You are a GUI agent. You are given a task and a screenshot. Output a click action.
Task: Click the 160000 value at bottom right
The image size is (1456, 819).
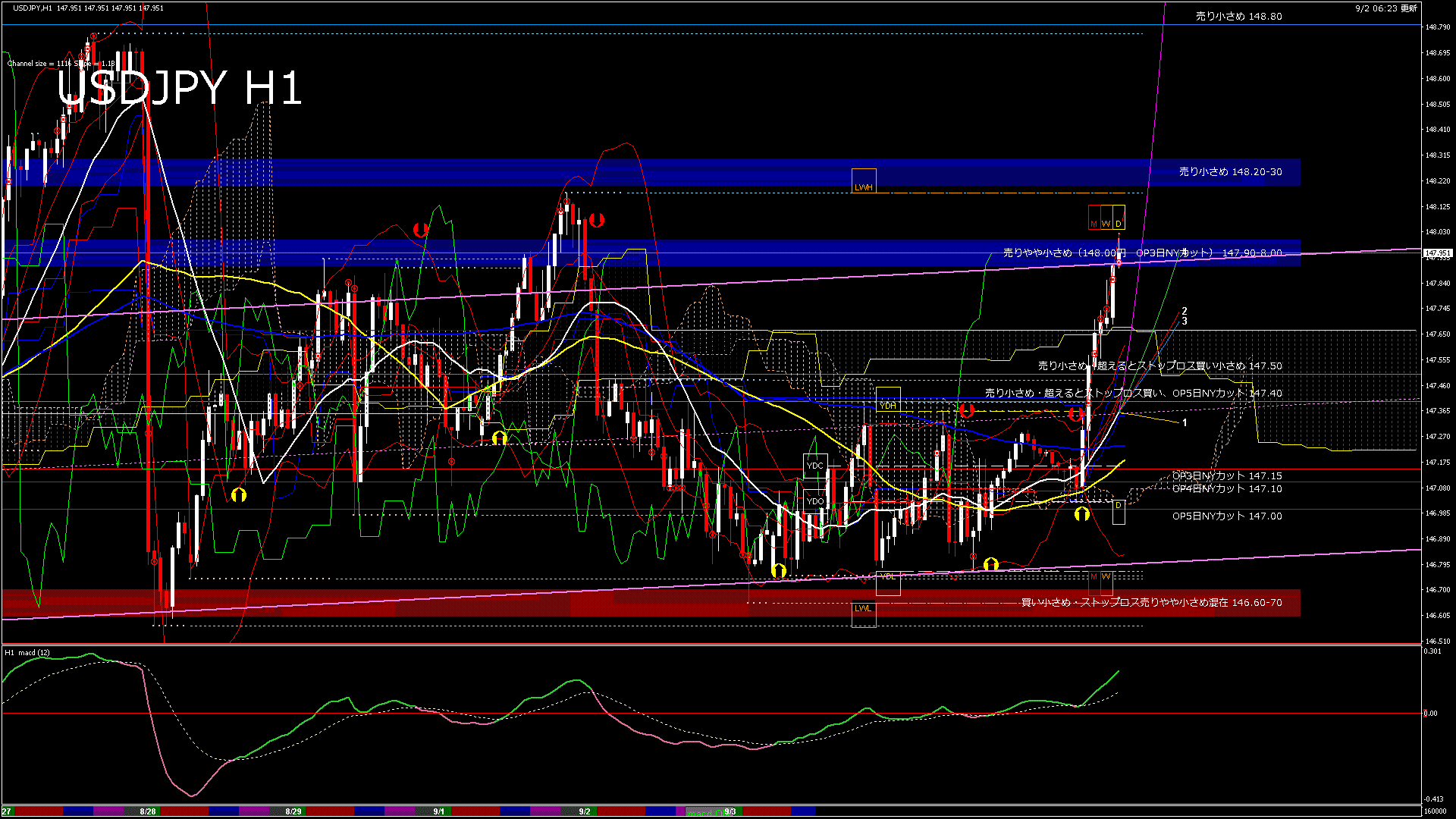1436,811
